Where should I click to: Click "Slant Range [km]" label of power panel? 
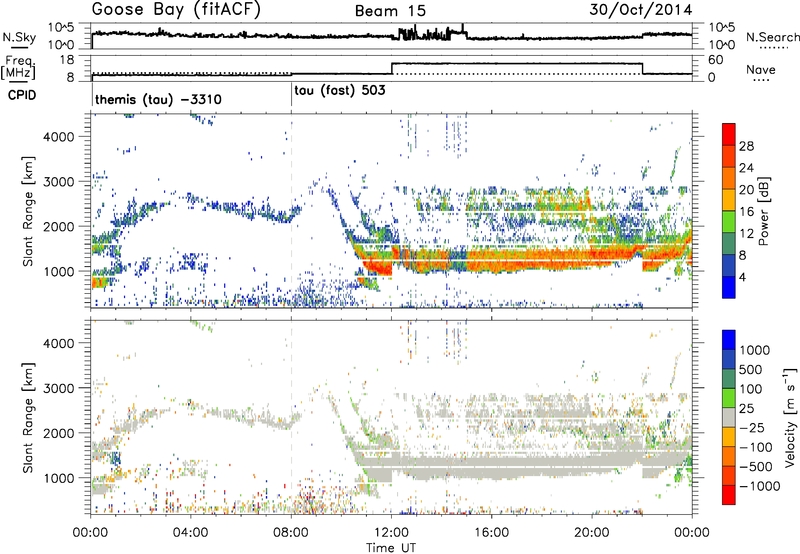pyautogui.click(x=28, y=211)
